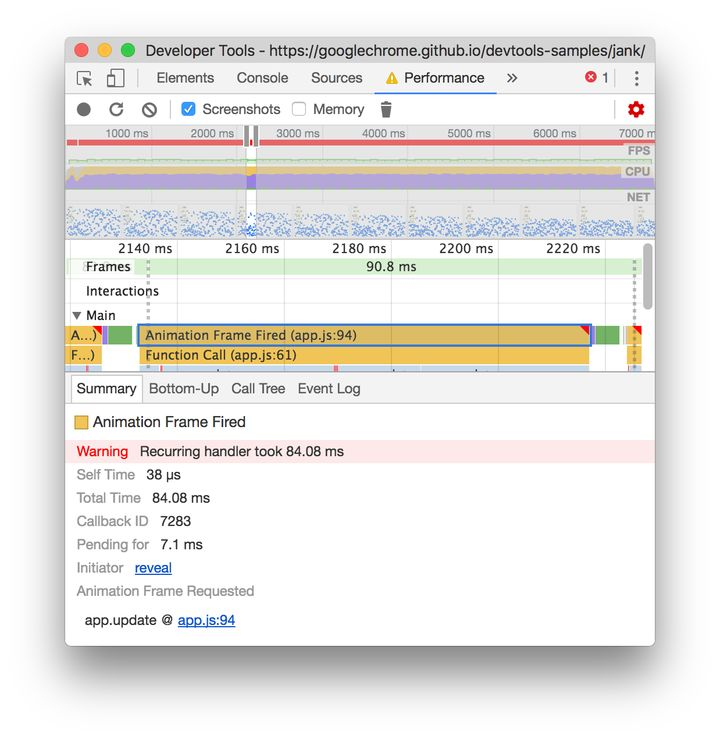Select the Summary tab
The height and width of the screenshot is (739, 720).
(106, 389)
